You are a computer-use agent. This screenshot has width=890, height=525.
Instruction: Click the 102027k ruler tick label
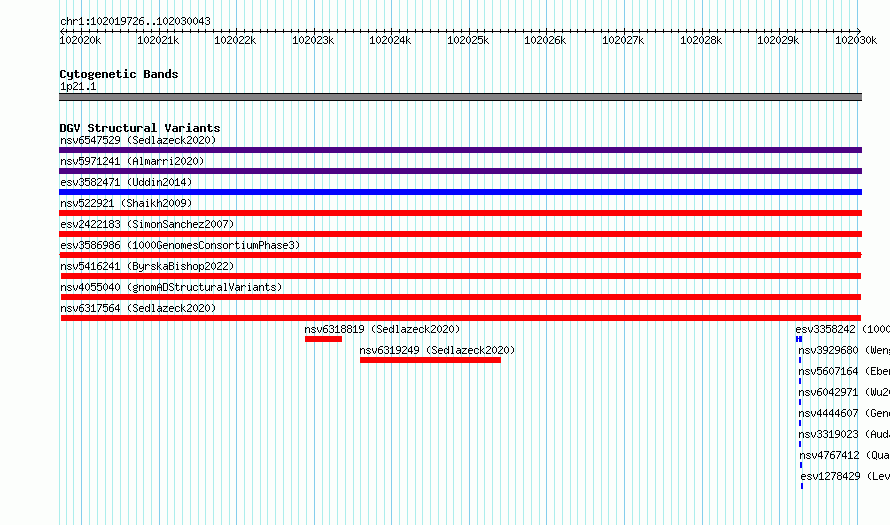click(x=623, y=40)
